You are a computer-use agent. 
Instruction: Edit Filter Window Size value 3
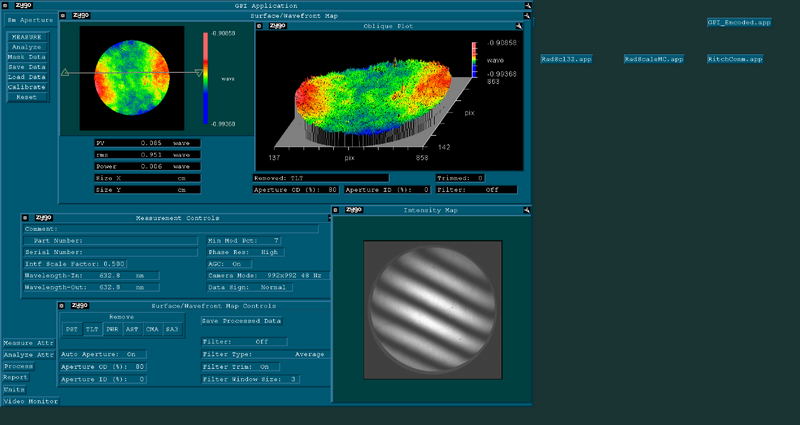[x=251, y=380]
